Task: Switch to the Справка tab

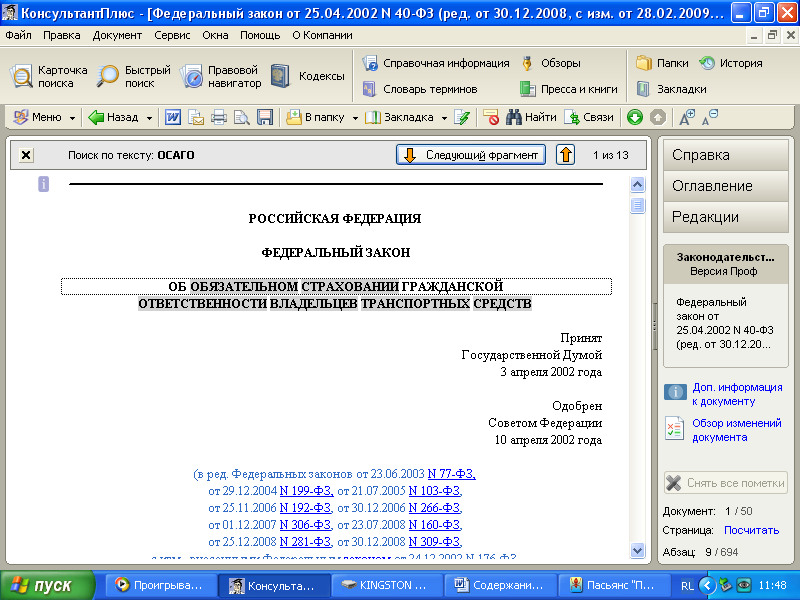Action: [x=726, y=155]
